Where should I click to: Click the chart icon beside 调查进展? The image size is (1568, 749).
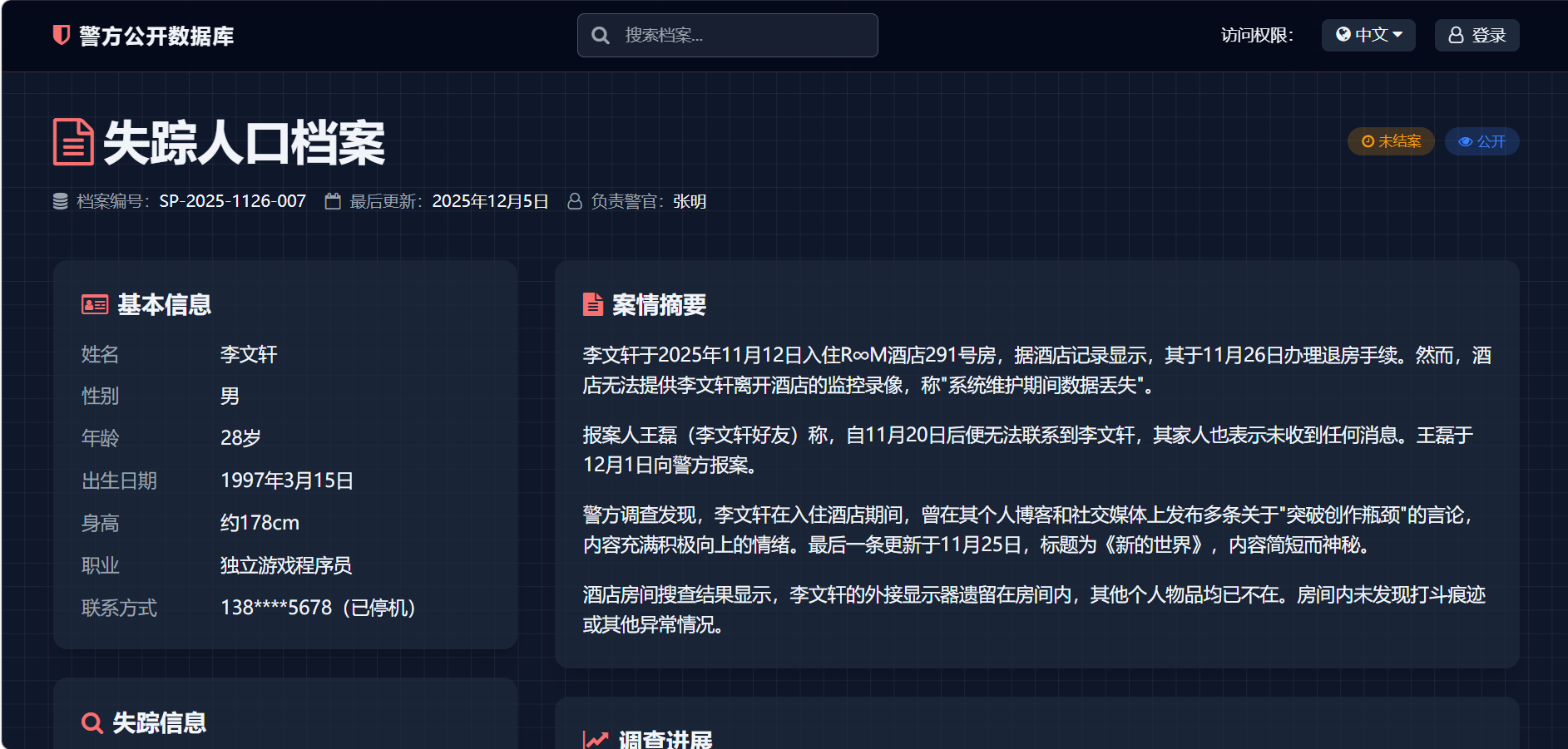click(x=596, y=740)
